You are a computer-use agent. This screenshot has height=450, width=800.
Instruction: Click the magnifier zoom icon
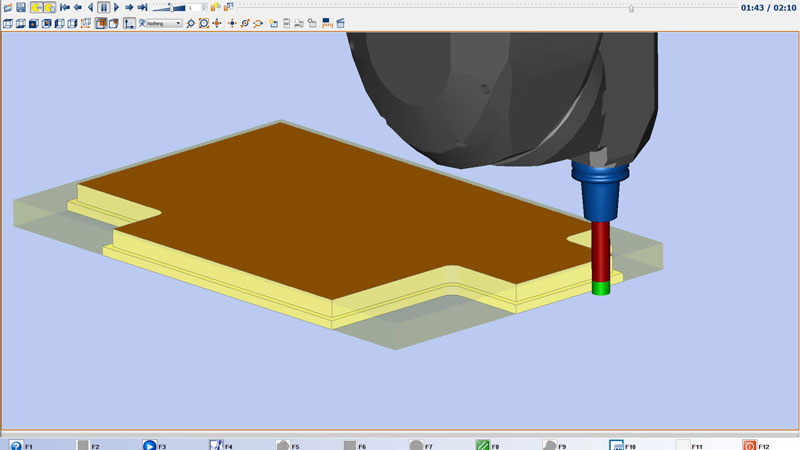click(x=190, y=23)
